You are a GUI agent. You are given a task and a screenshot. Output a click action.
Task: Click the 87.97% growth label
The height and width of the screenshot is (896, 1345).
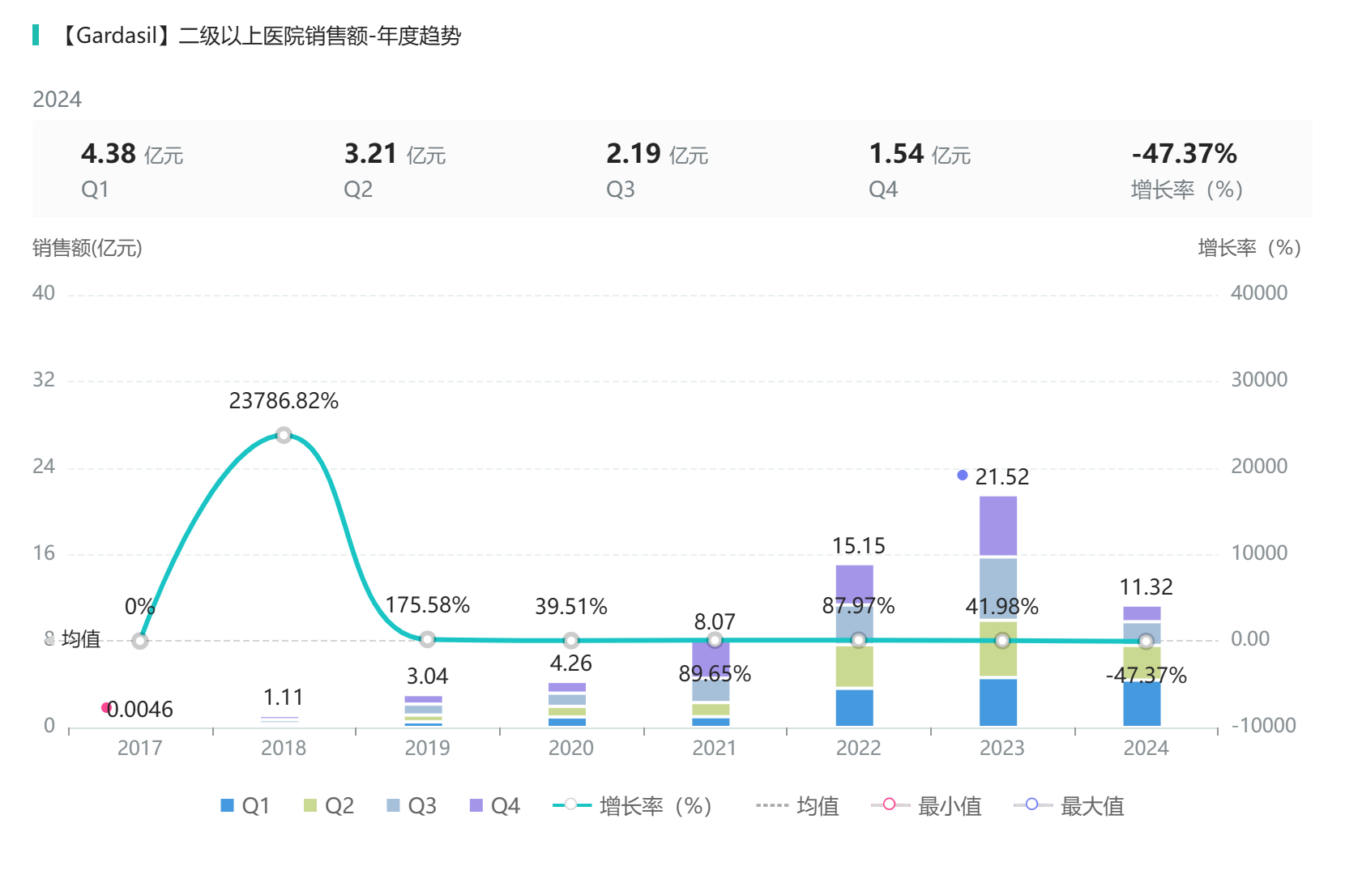click(x=859, y=606)
